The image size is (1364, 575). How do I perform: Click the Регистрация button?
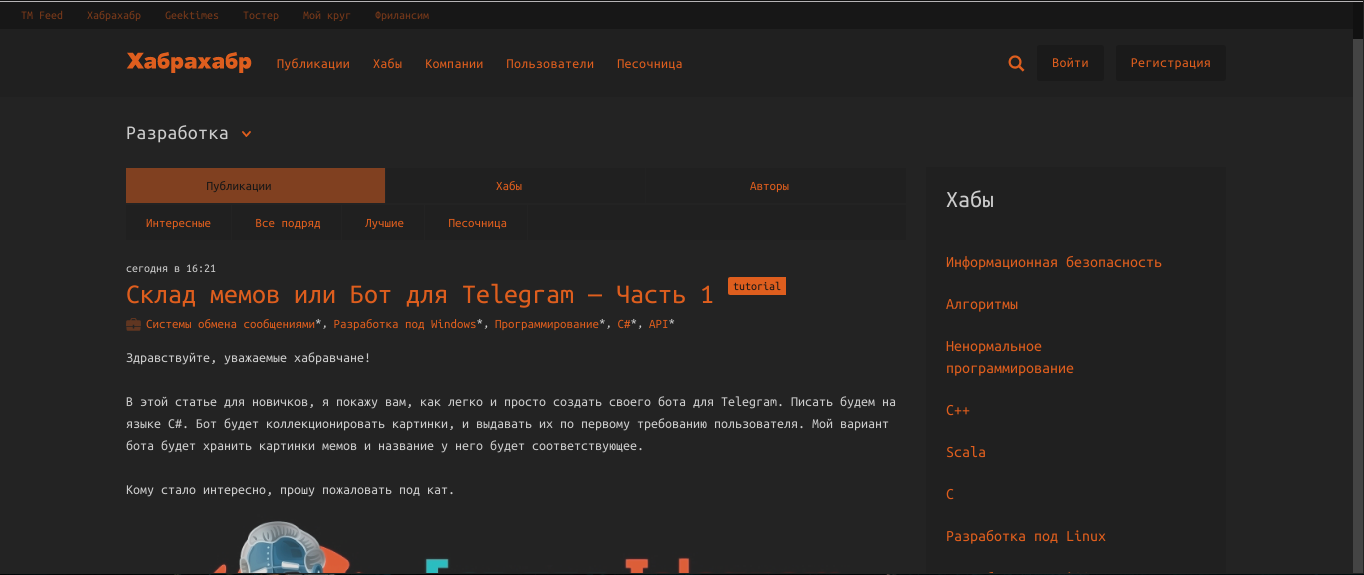pos(1171,63)
